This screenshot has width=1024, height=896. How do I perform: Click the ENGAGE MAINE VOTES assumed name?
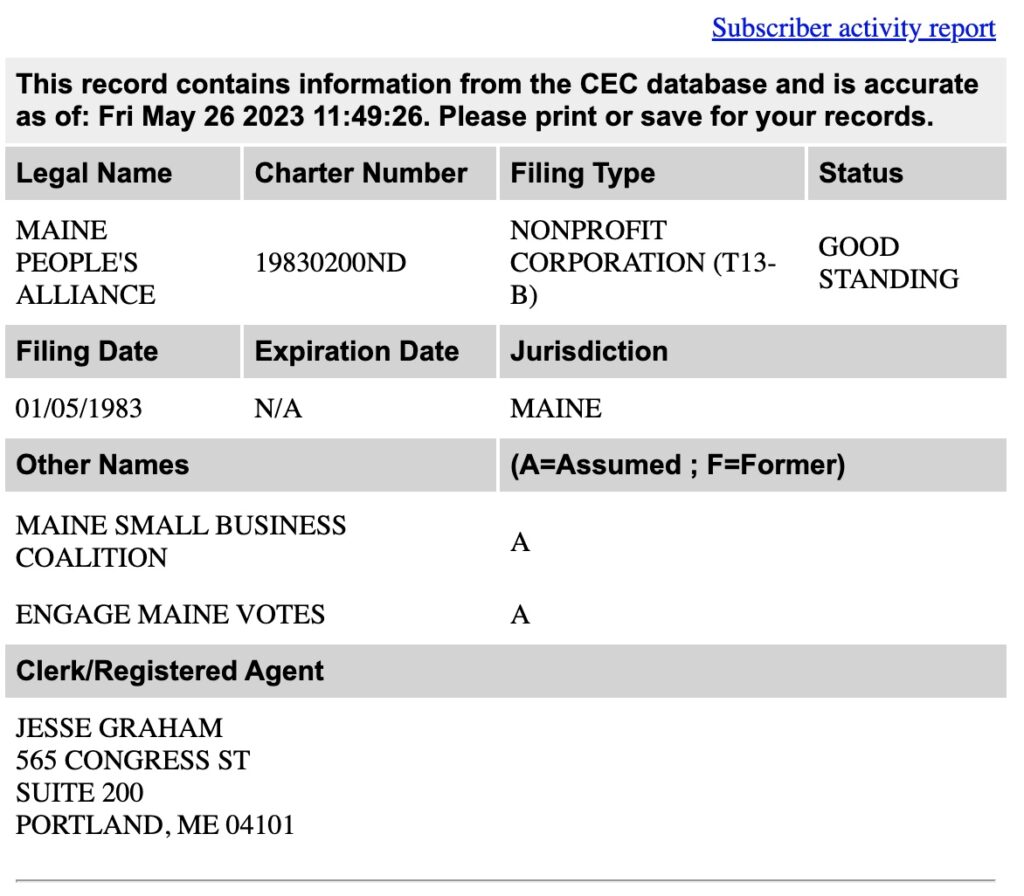[170, 614]
